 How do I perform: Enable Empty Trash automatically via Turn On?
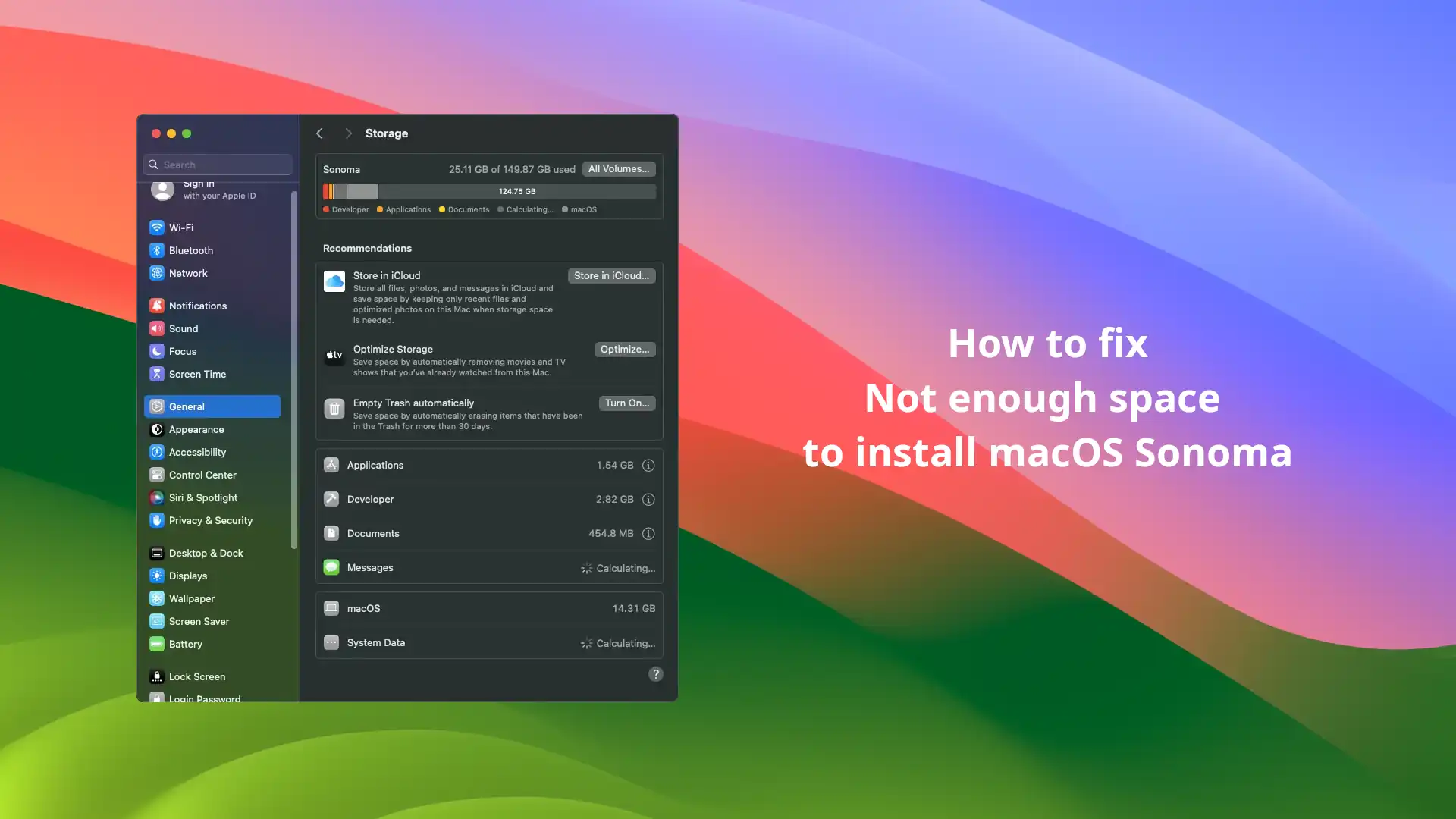click(x=626, y=403)
